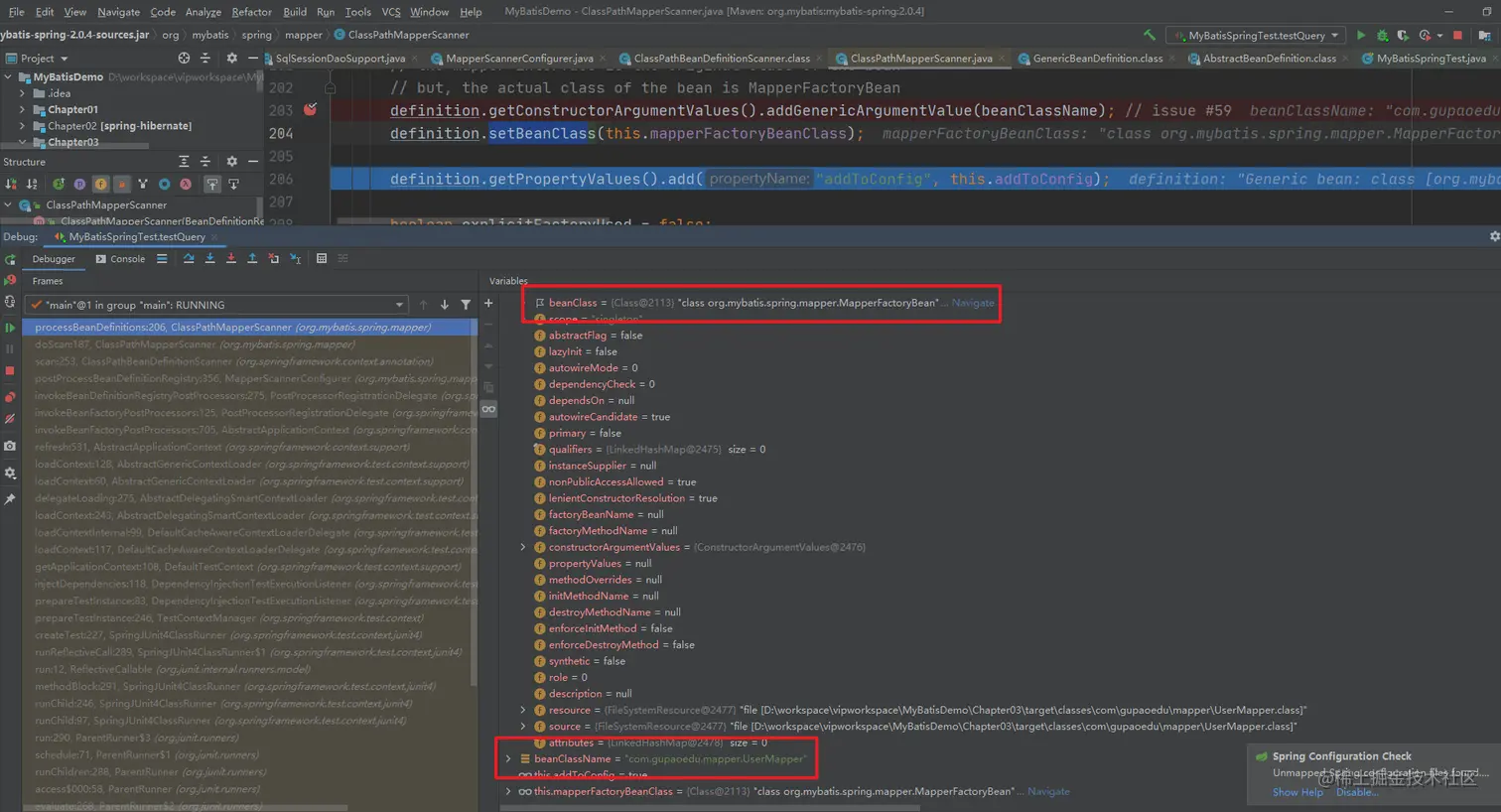
Task: Click the Drop Frame icon
Action: [274, 259]
